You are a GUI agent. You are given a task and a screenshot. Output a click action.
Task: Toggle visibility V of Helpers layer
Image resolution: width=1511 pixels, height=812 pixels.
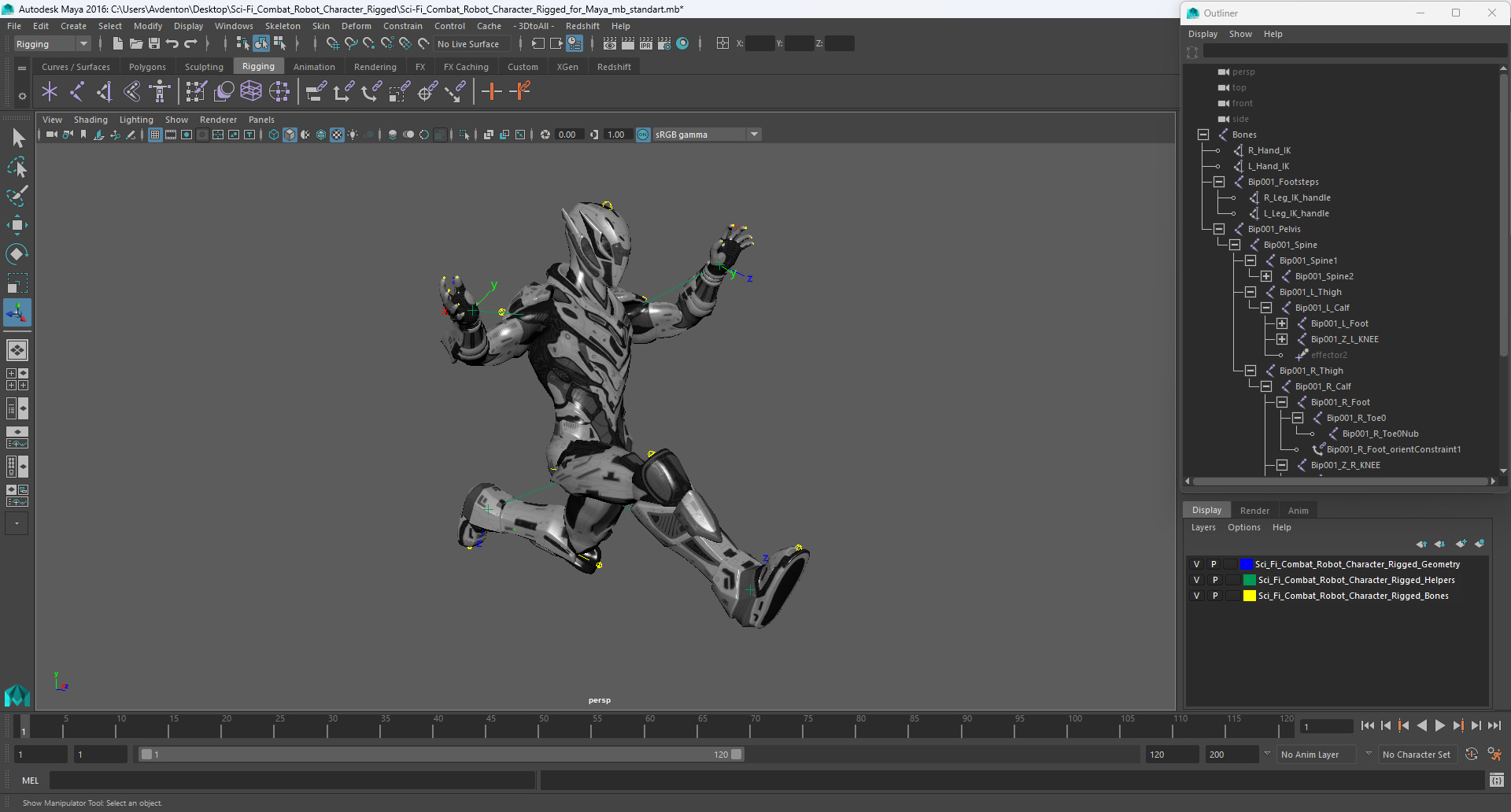point(1196,580)
